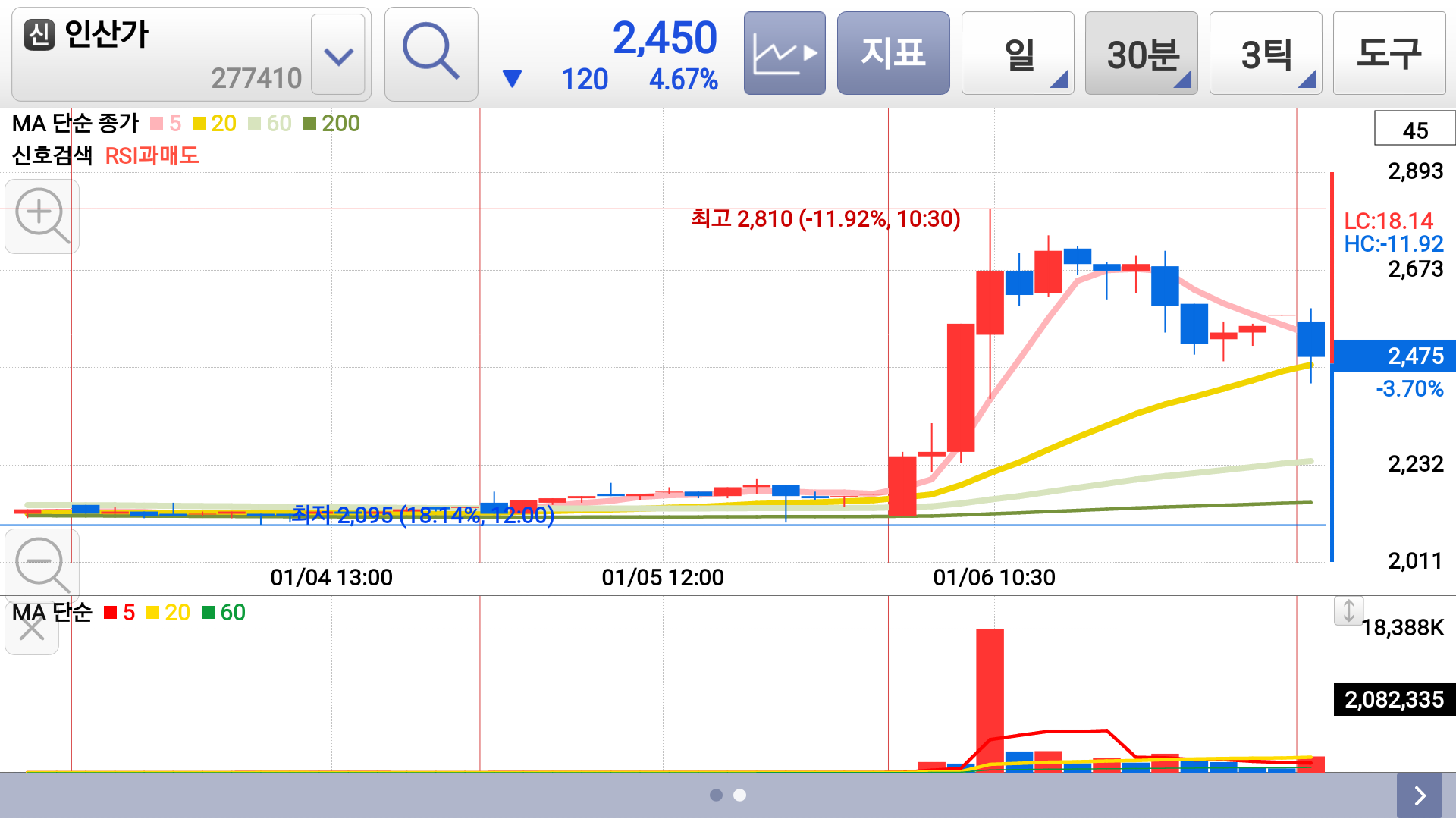The image size is (1456, 819).
Task: Click the MA 20 yellow color swatch
Action: pyautogui.click(x=199, y=124)
